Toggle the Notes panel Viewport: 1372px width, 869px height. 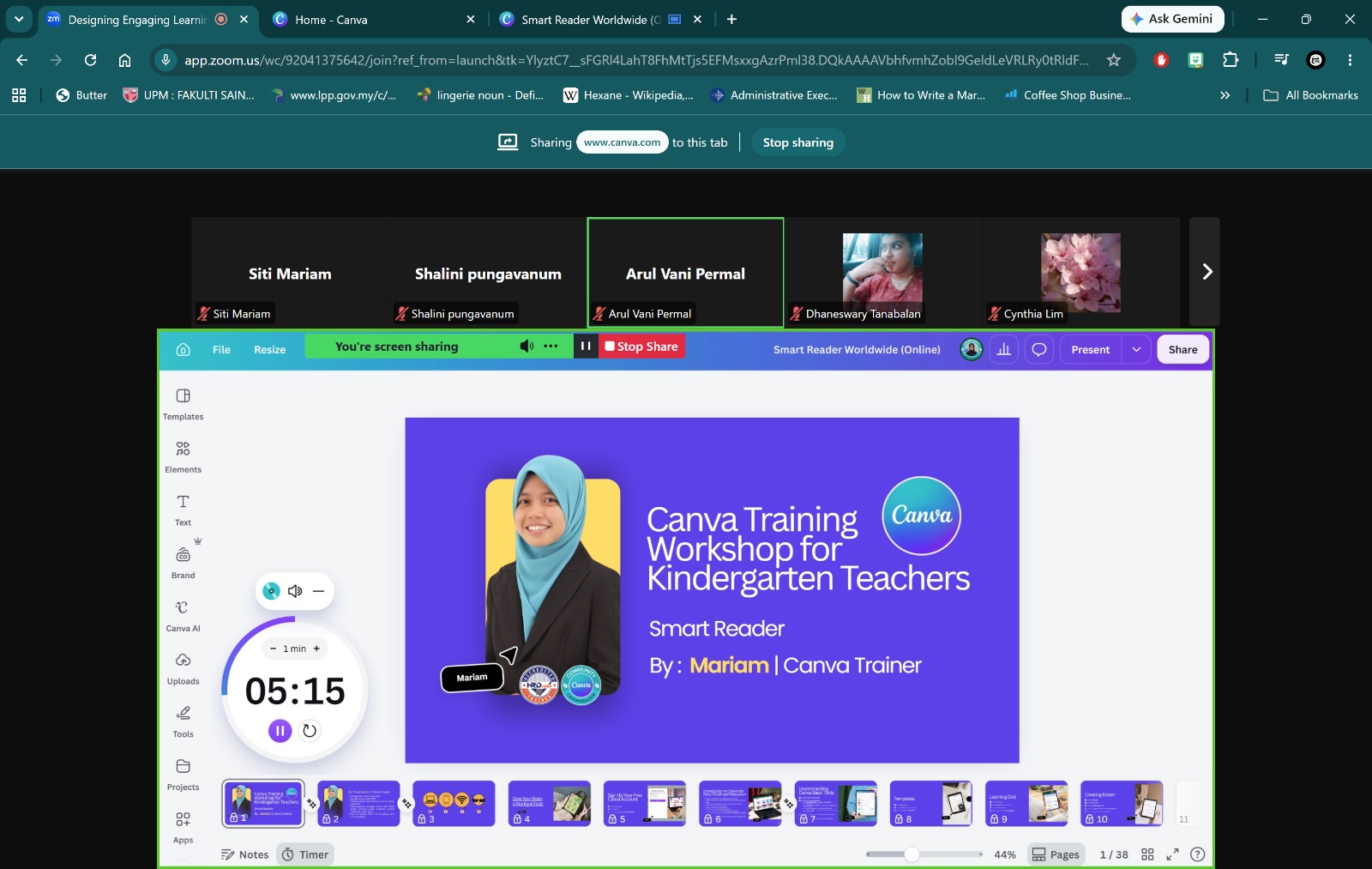tap(245, 854)
